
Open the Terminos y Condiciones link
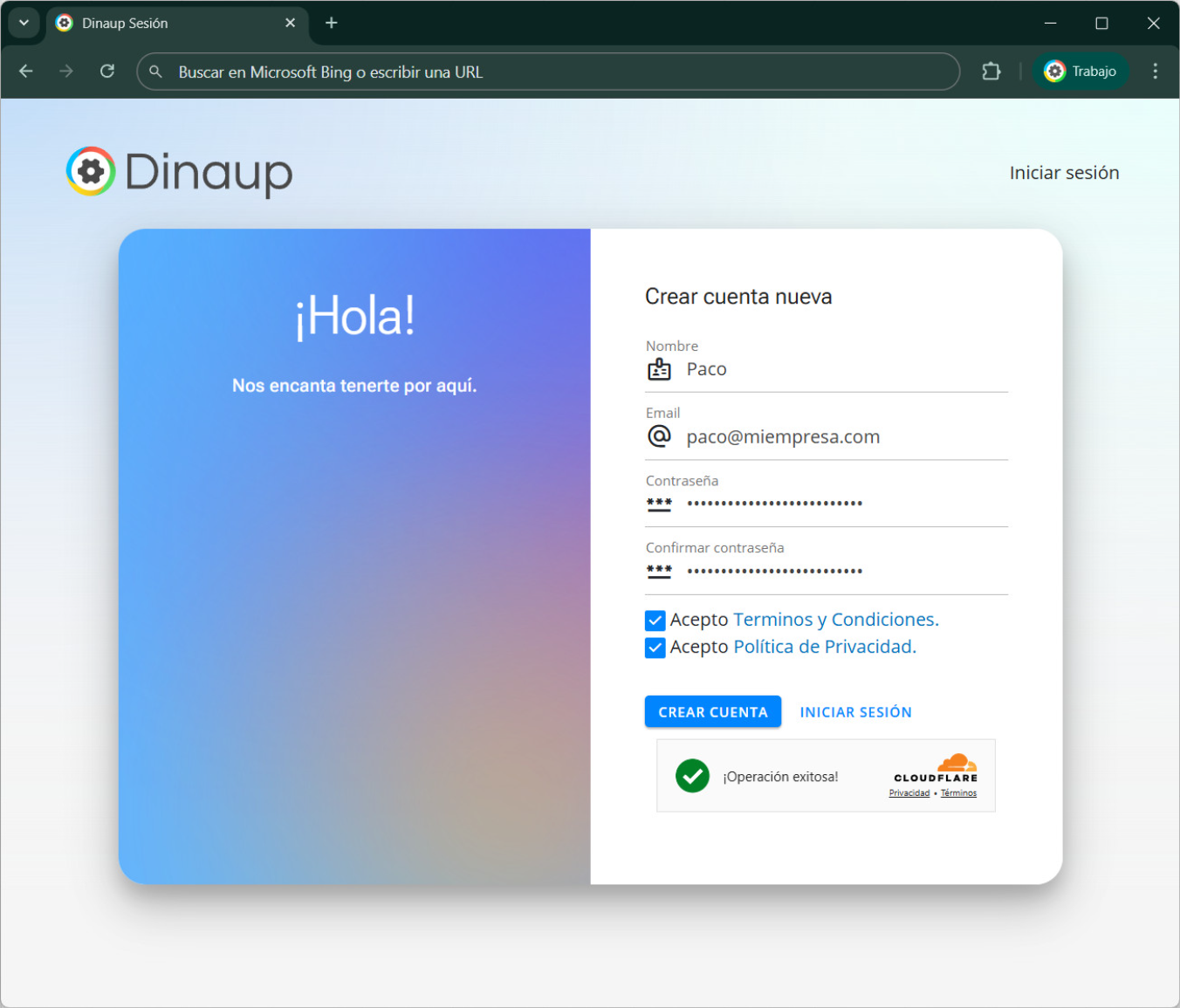point(835,620)
